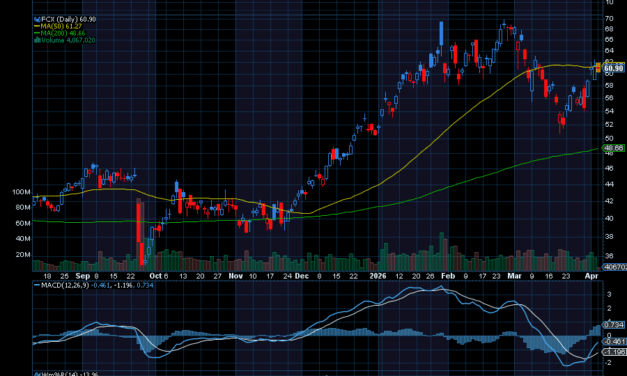
Task: Click the 38 price axis label
Action: pos(609,237)
